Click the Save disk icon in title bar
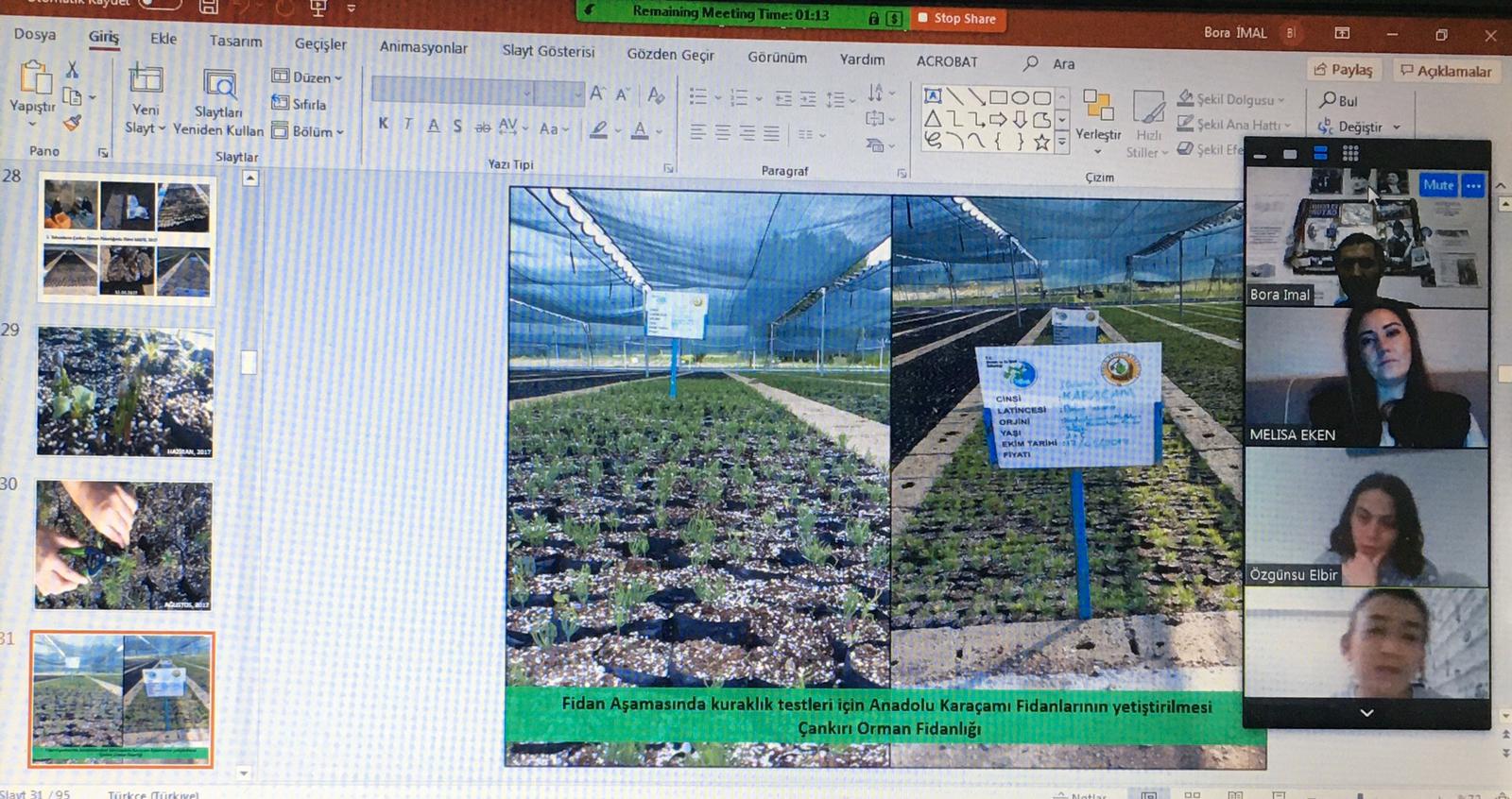This screenshot has height=799, width=1512. pos(209,8)
